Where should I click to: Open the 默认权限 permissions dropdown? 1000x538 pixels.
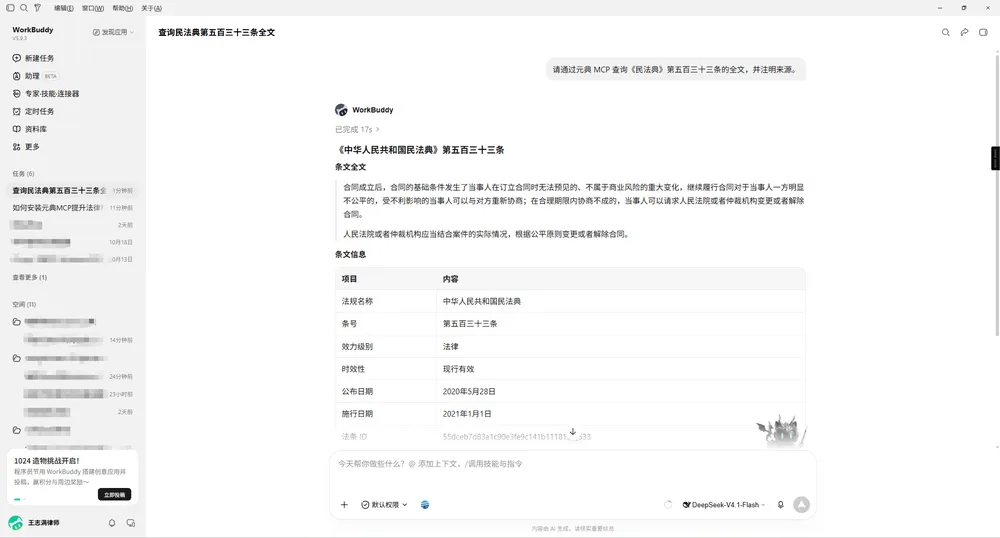pyautogui.click(x=384, y=505)
